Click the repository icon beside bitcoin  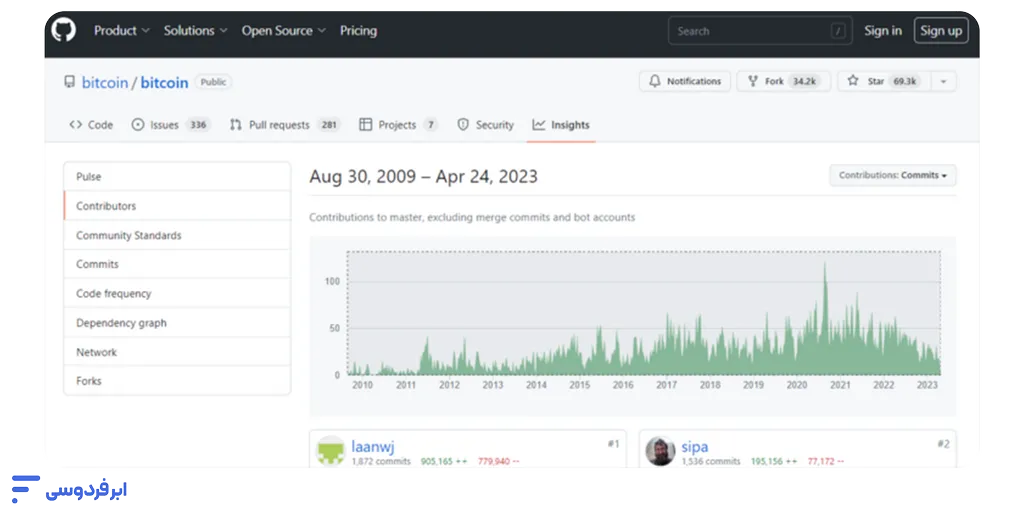tap(69, 82)
